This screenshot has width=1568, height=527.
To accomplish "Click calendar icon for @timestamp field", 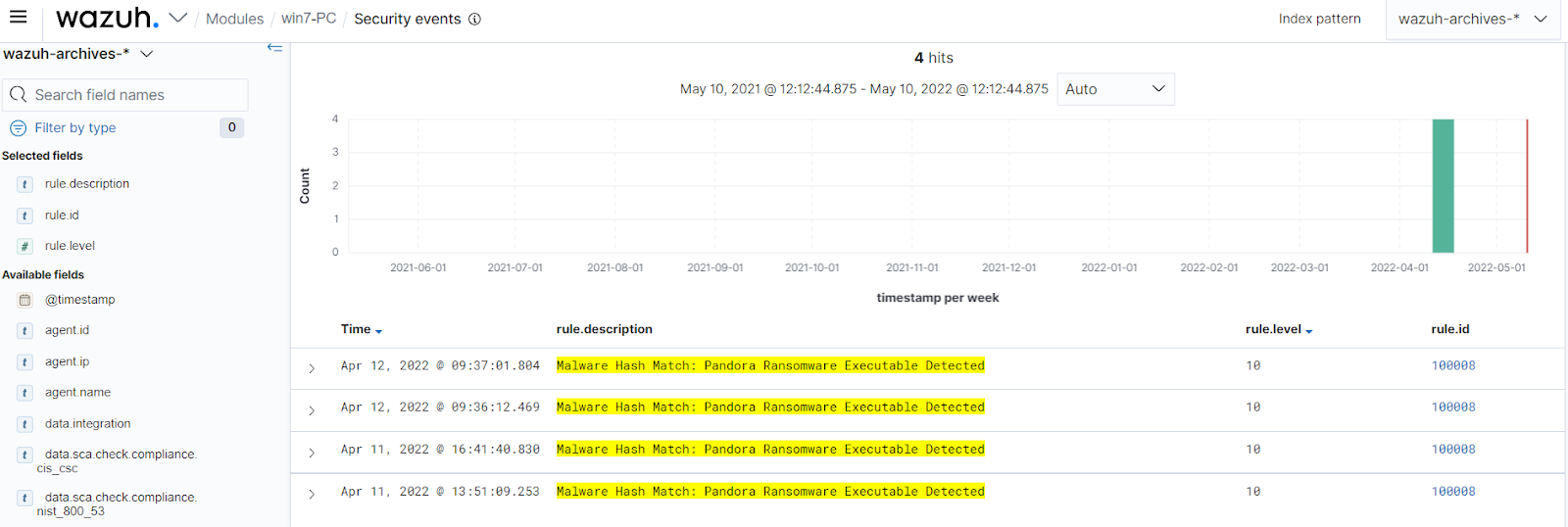I will 25,300.
